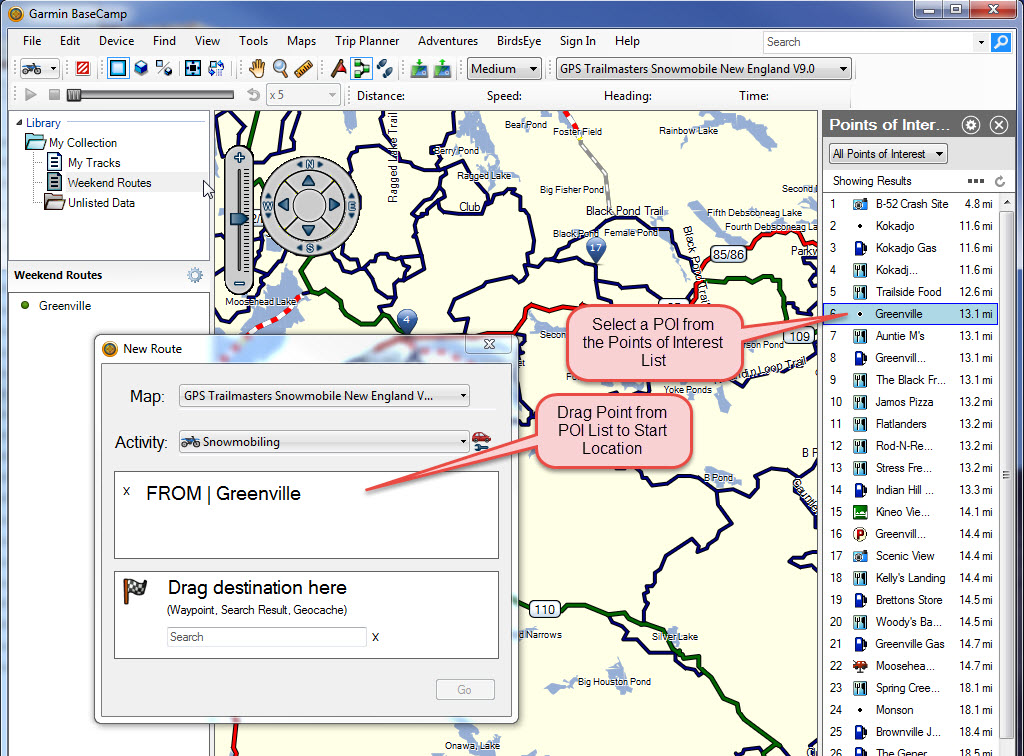
Task: Click the destination Search field
Action: [x=266, y=637]
